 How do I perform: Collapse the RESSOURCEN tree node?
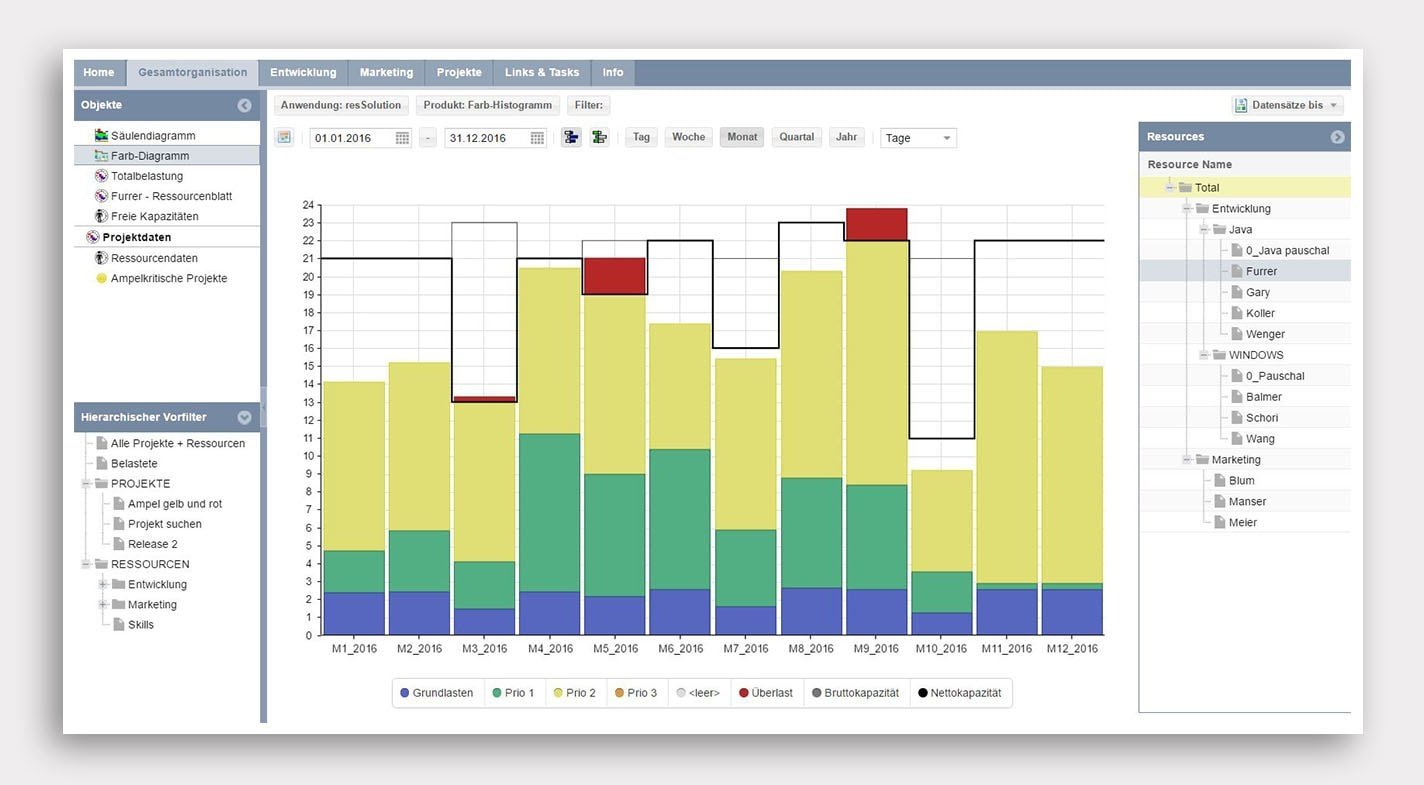point(87,565)
